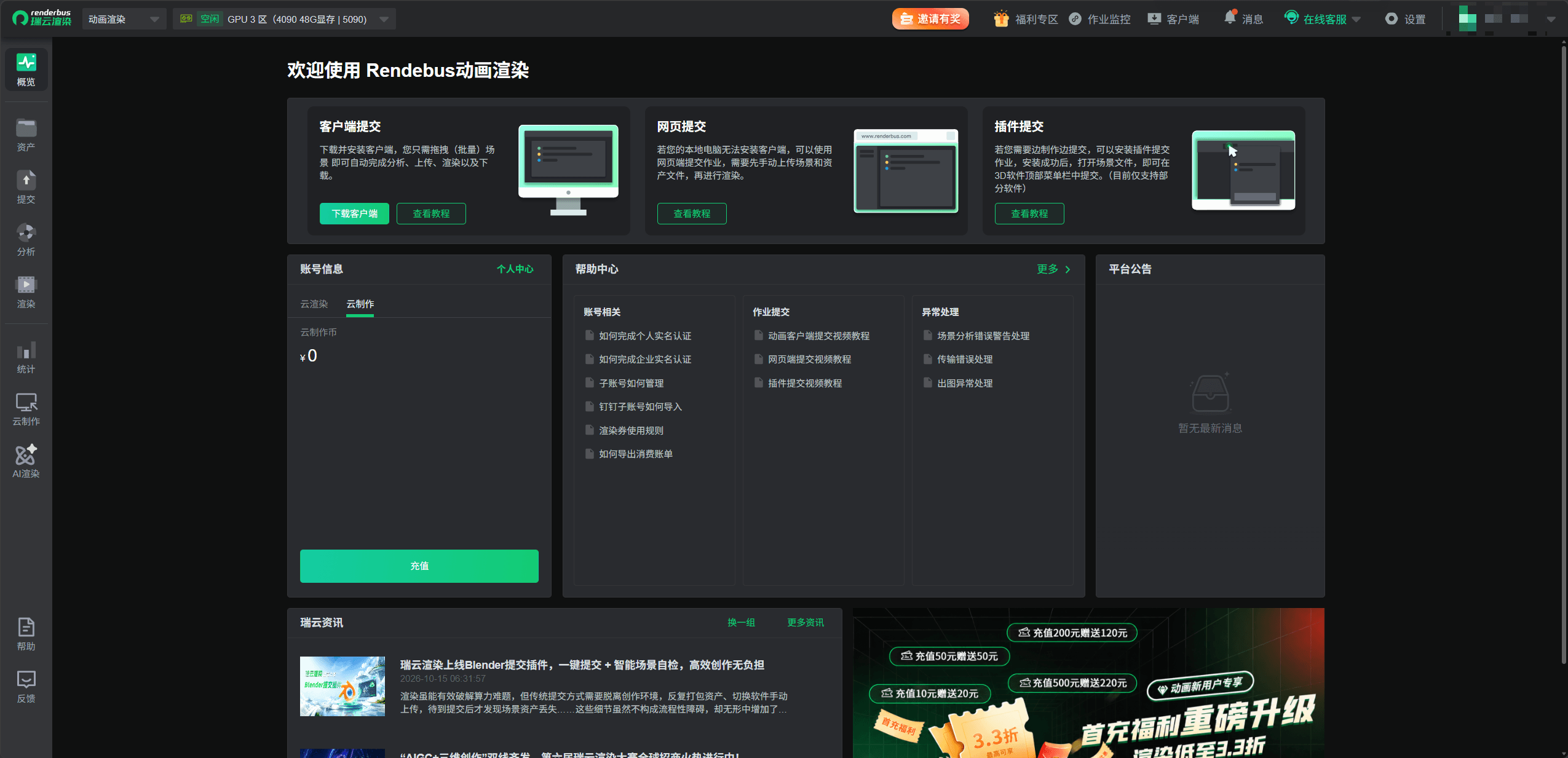Click the Blender plugin news thumbnail
This screenshot has height=758, width=1568.
[343, 686]
